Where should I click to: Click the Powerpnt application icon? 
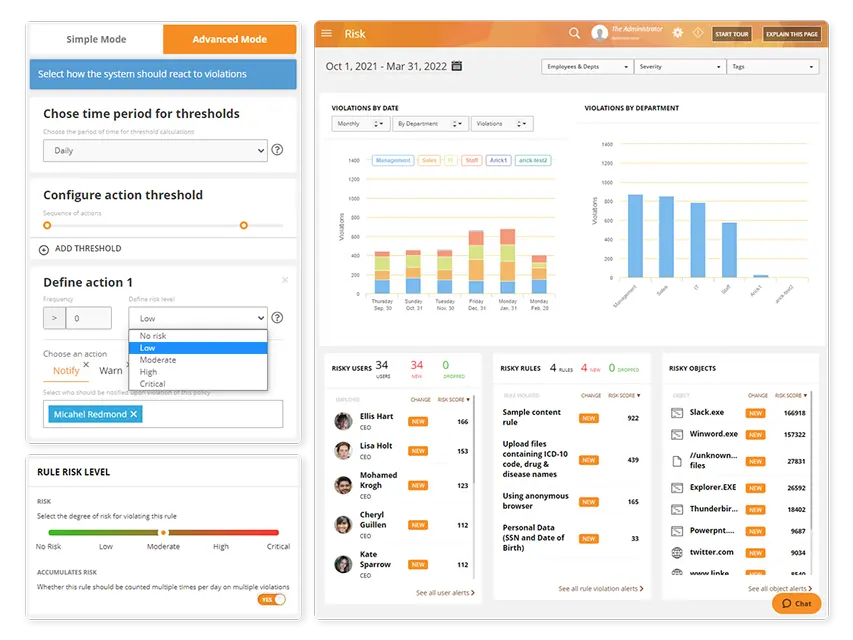click(677, 531)
